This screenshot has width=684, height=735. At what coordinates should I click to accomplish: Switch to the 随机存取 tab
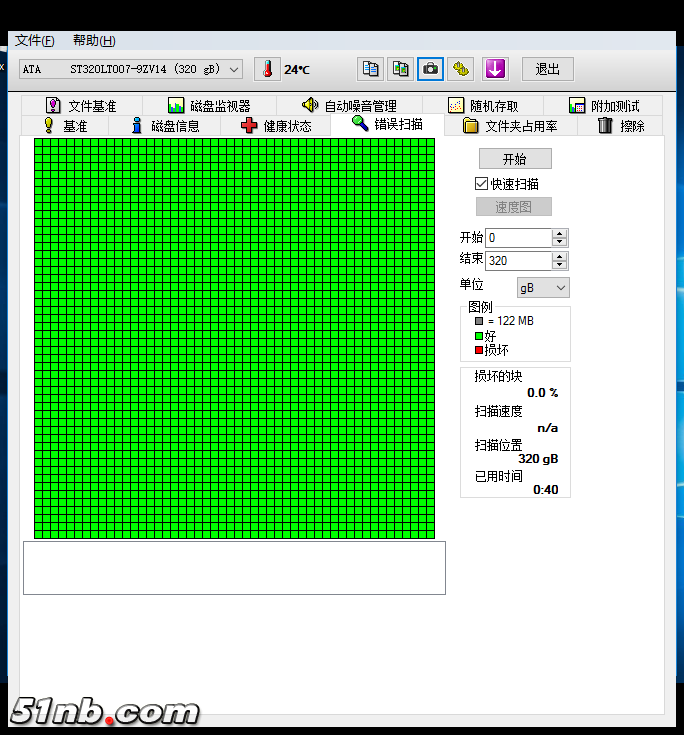(483, 106)
